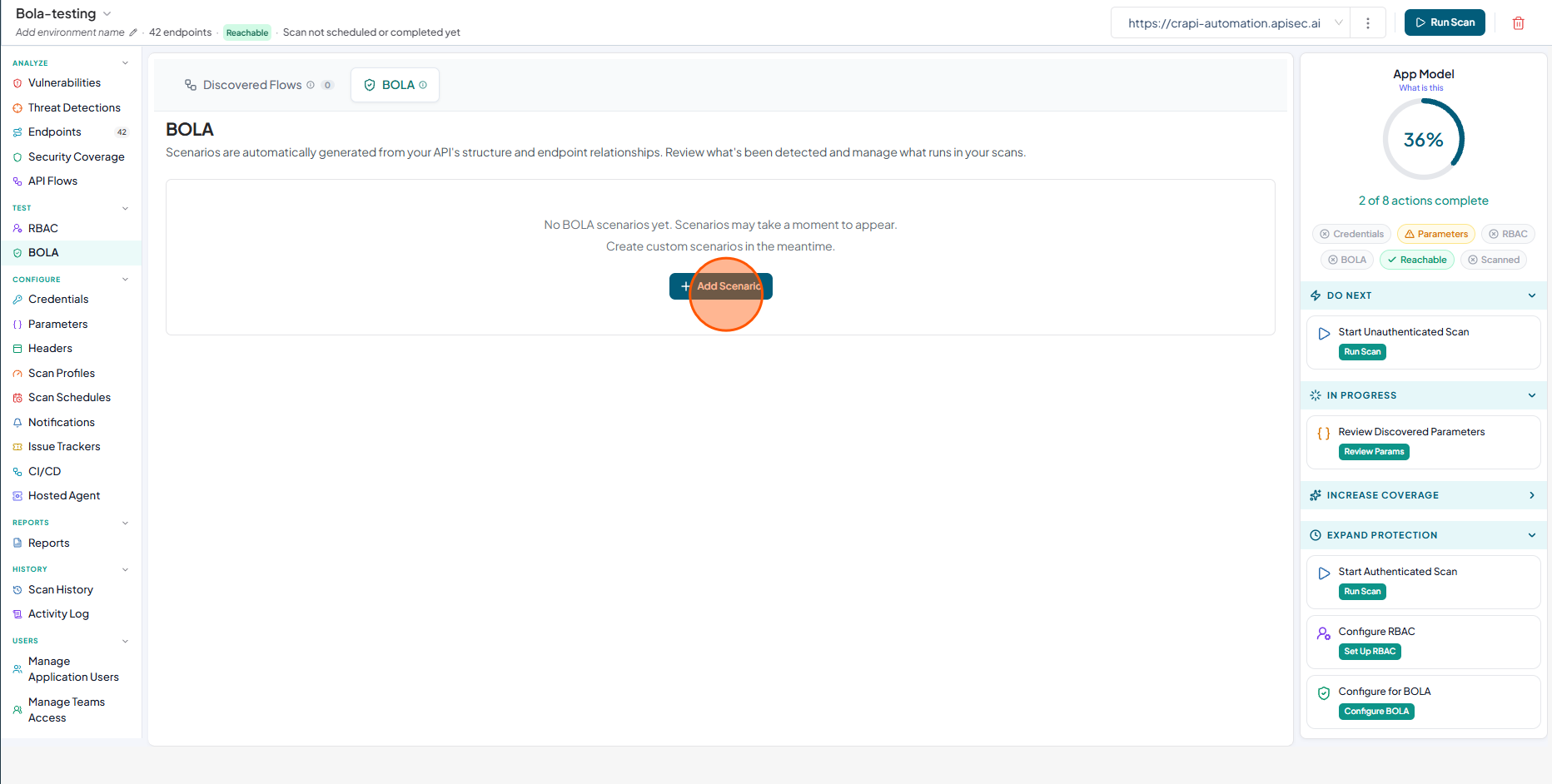Click the Credentials status chip
Image resolution: width=1552 pixels, height=784 pixels.
click(x=1351, y=234)
